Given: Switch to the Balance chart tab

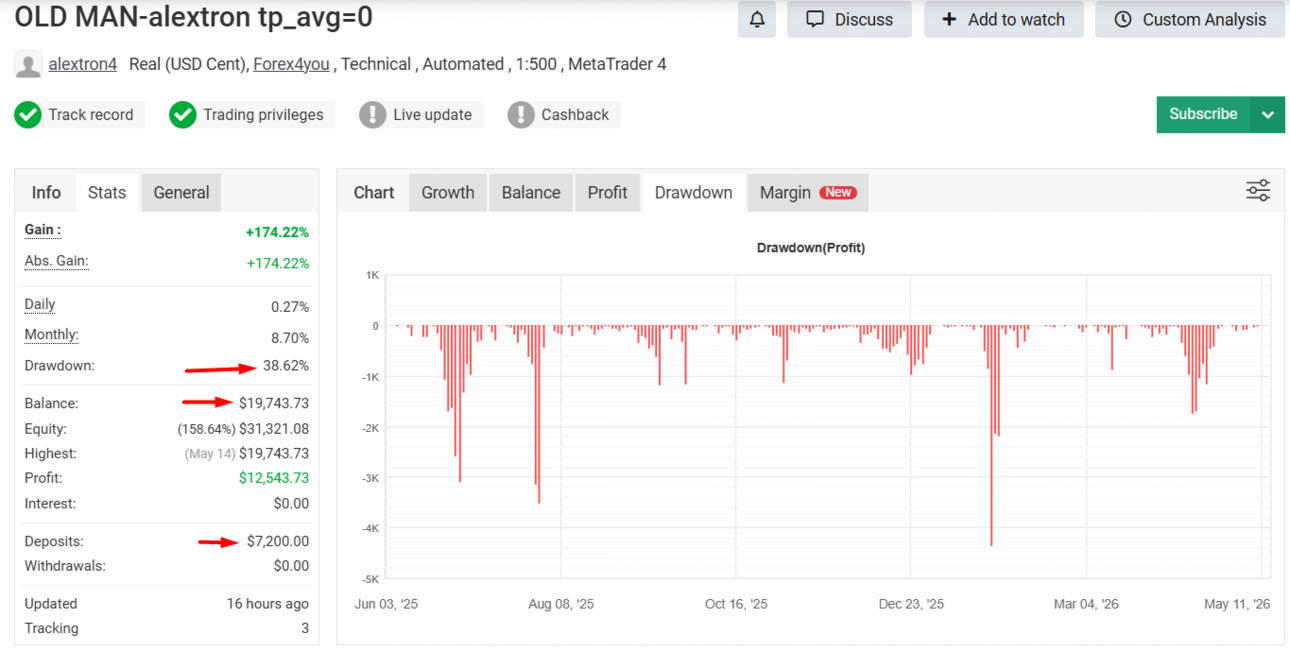Looking at the screenshot, I should click(x=531, y=193).
